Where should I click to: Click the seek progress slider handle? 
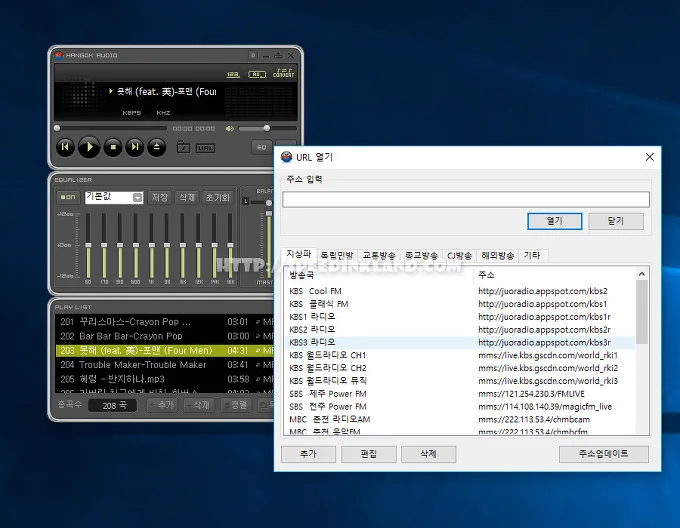pyautogui.click(x=57, y=128)
